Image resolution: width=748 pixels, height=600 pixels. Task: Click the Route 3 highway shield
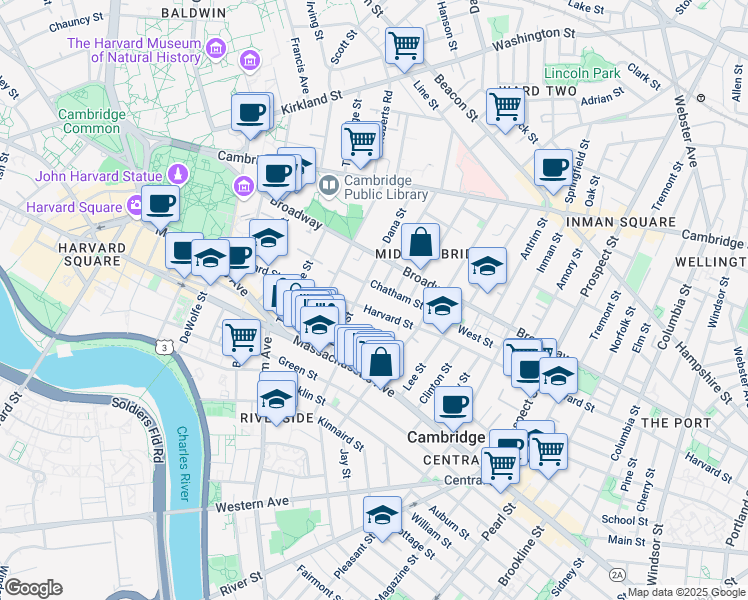[164, 347]
